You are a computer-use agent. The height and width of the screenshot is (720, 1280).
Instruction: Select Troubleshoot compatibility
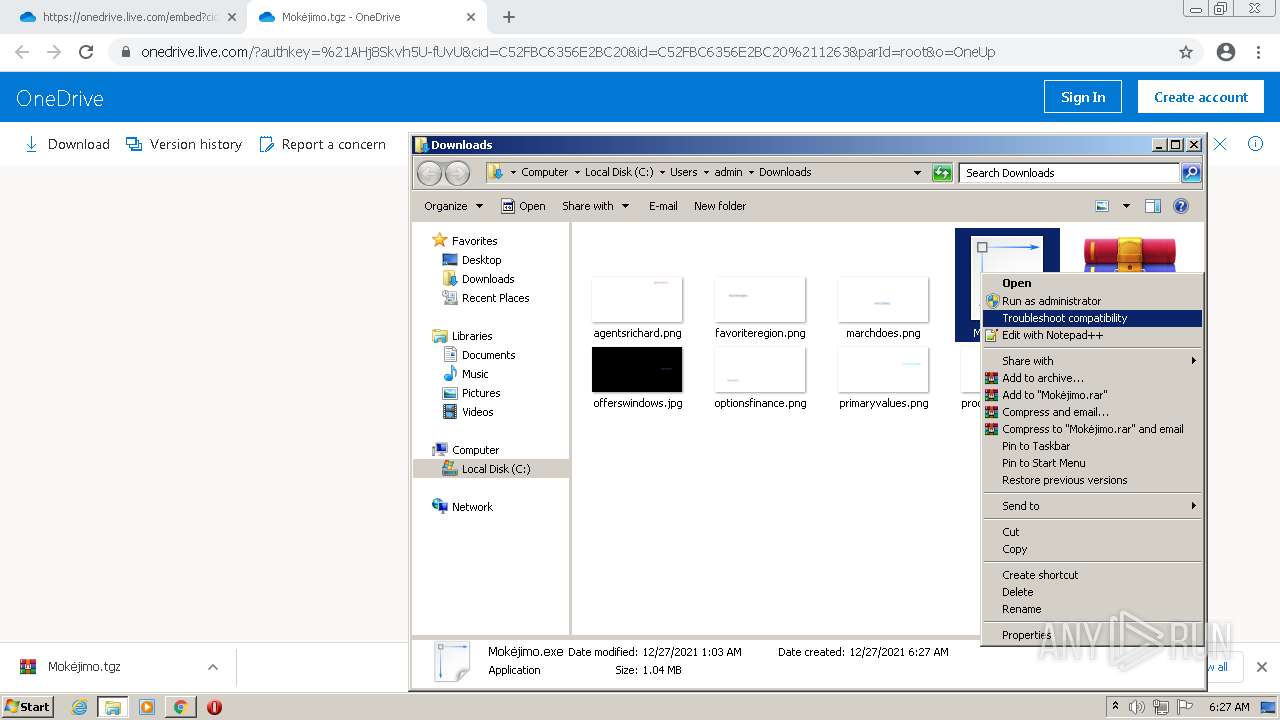coord(1092,318)
